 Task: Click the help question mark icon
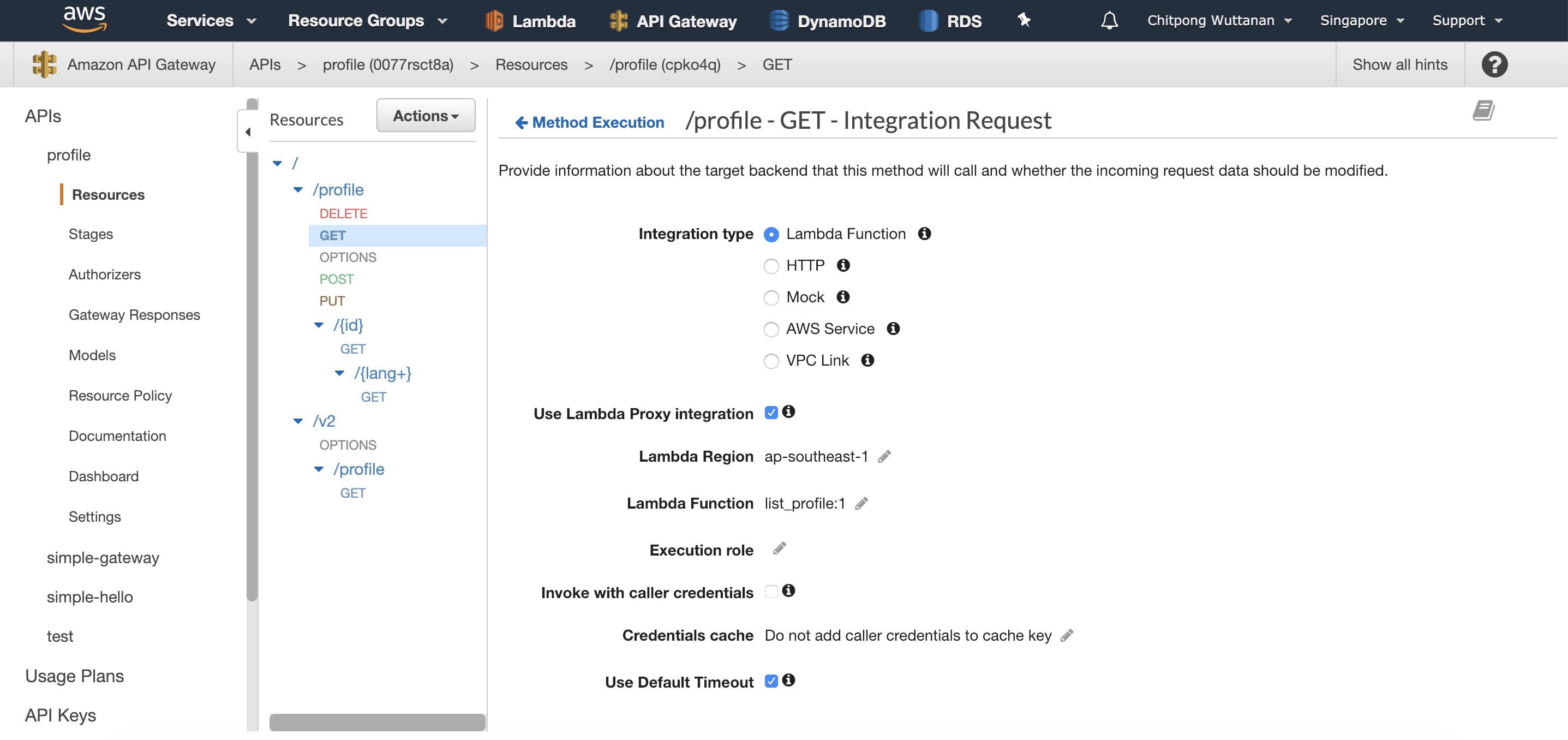point(1494,64)
